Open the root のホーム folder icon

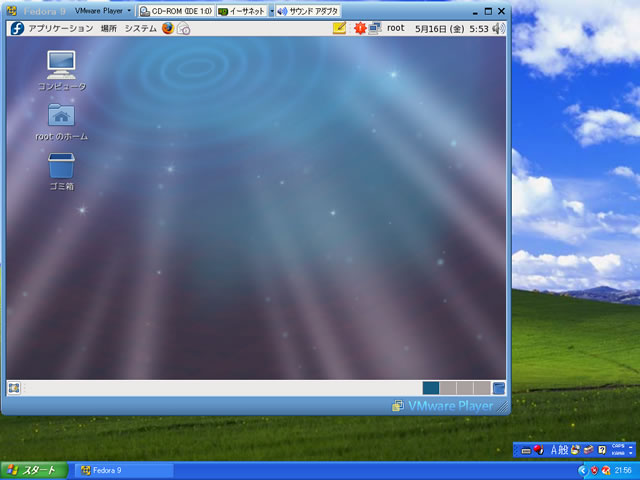[x=61, y=116]
